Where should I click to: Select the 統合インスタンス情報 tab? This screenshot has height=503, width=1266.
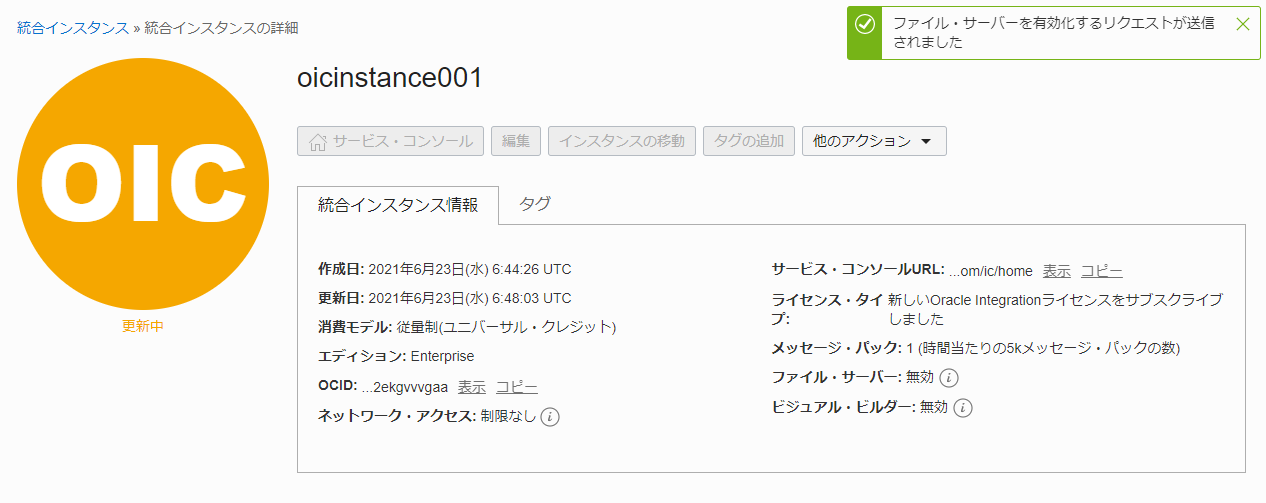tap(398, 205)
